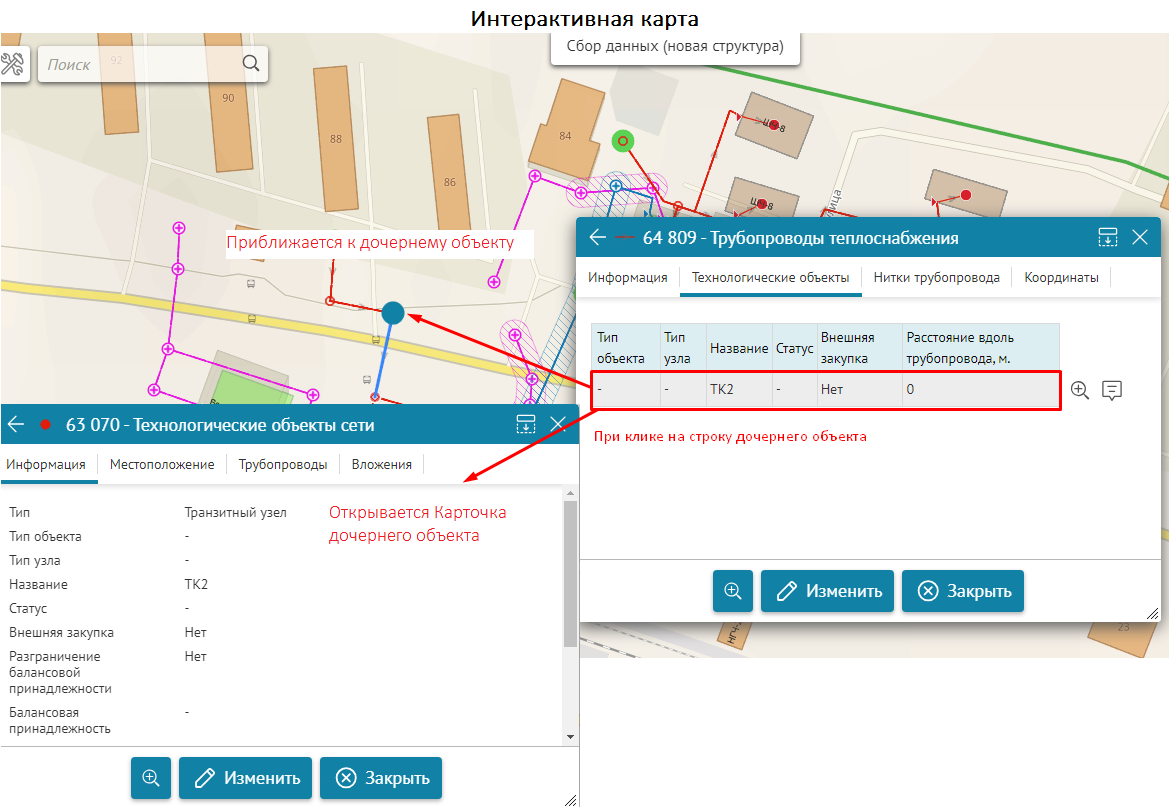Click the search magnifier icon
The image size is (1169, 807).
tap(251, 64)
